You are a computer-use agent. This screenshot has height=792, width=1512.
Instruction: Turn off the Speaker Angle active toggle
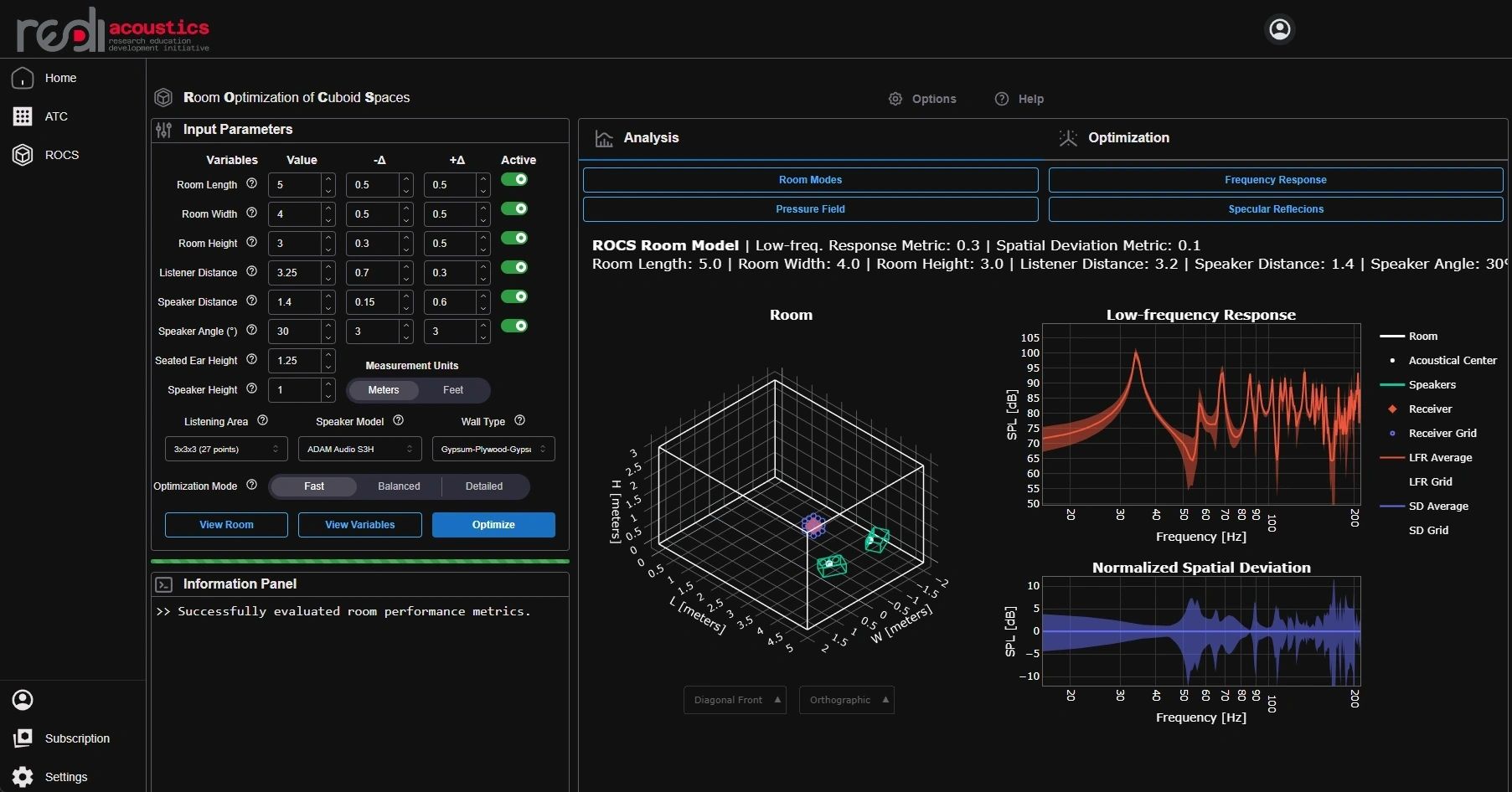coord(514,326)
